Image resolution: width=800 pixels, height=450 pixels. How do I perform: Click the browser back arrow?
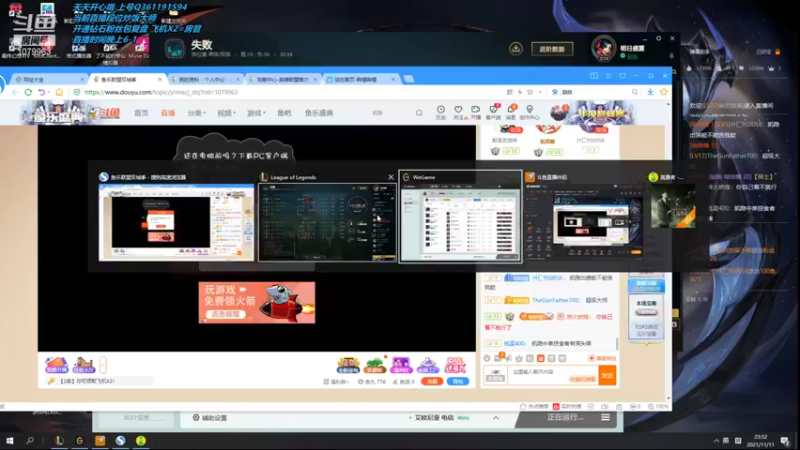[x=15, y=92]
